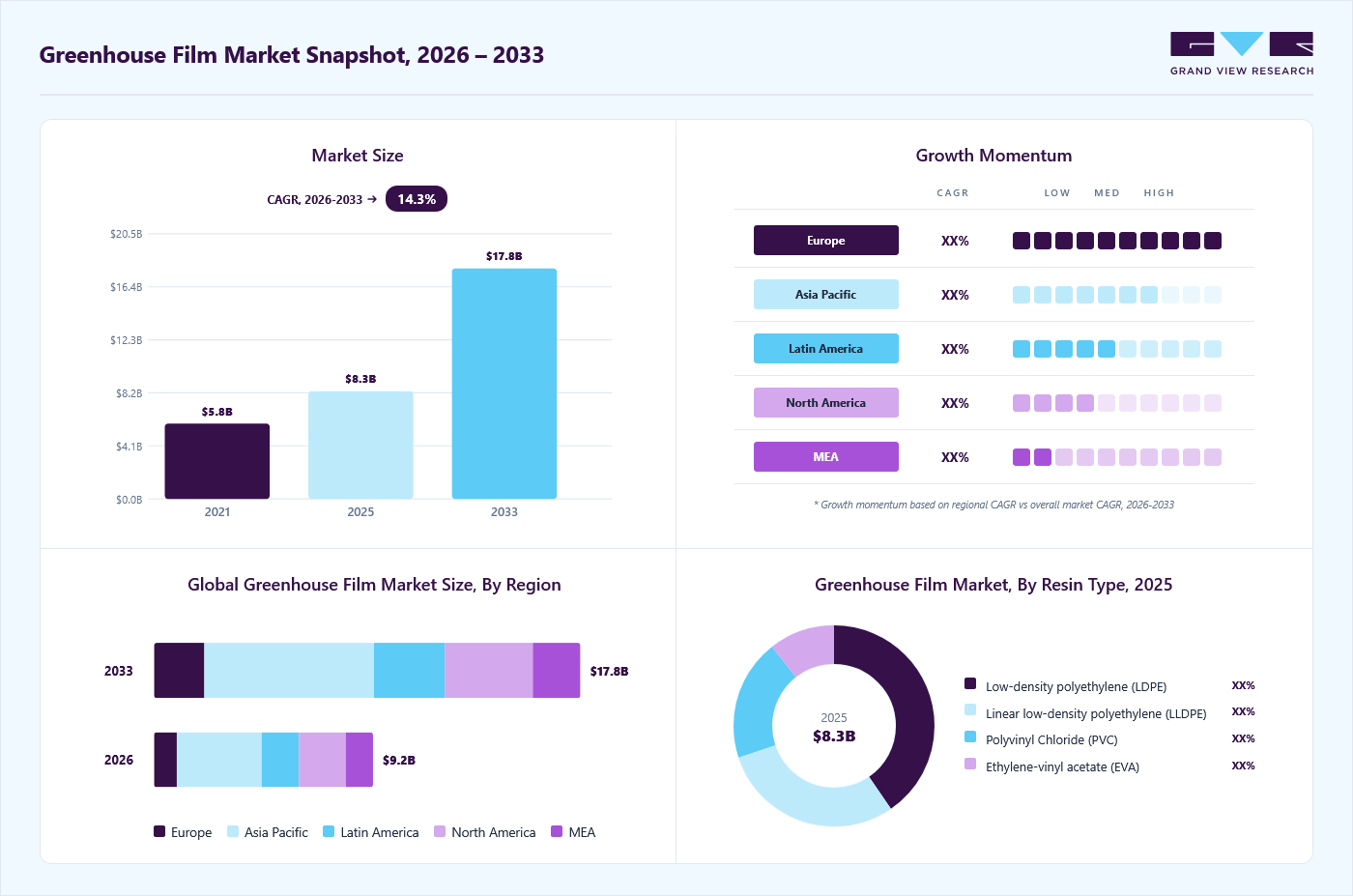The width and height of the screenshot is (1353, 896).
Task: Click the $17.8B label above 2033 bar
Action: (x=504, y=256)
